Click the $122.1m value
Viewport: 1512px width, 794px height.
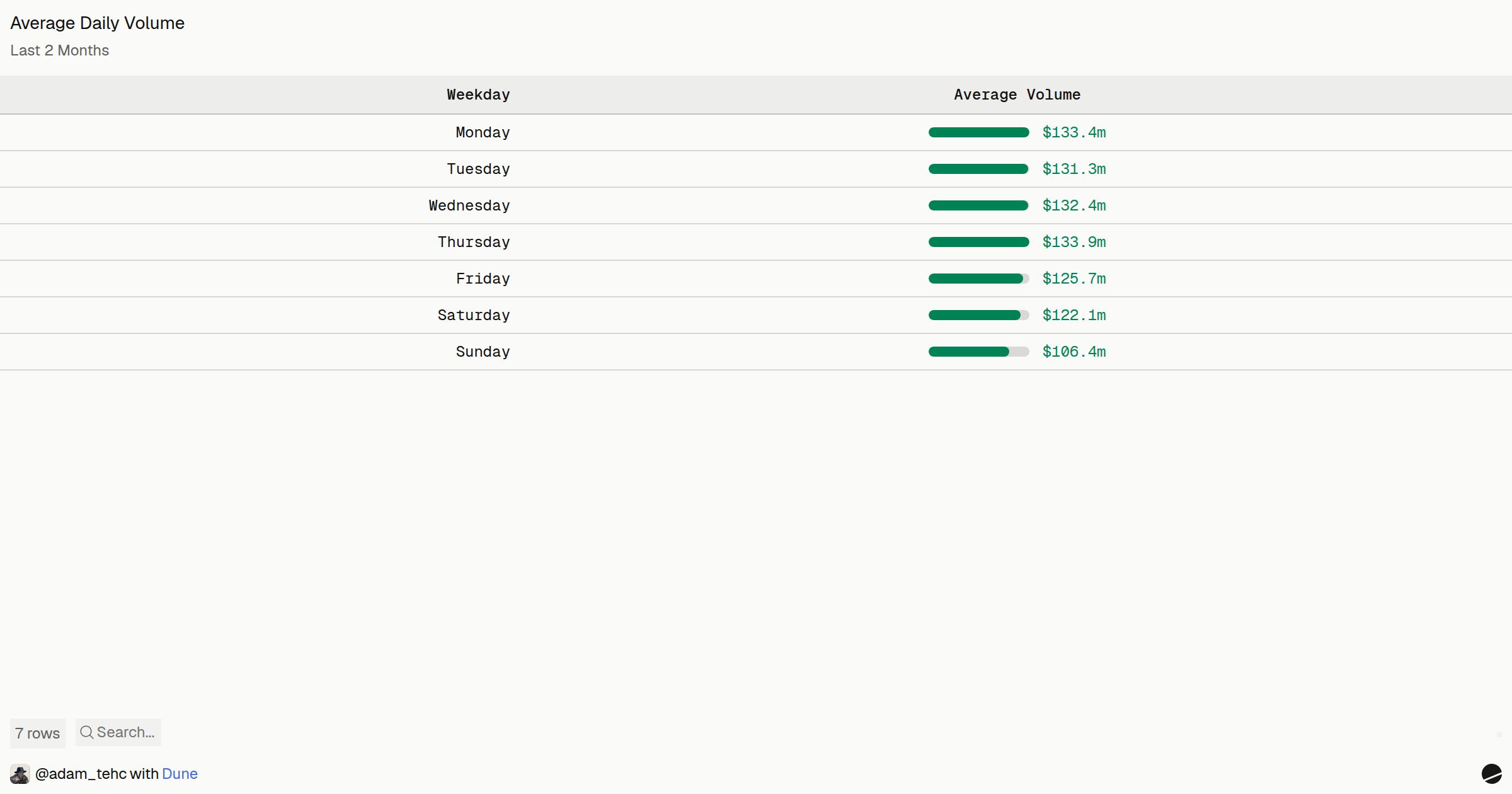[x=1074, y=315]
